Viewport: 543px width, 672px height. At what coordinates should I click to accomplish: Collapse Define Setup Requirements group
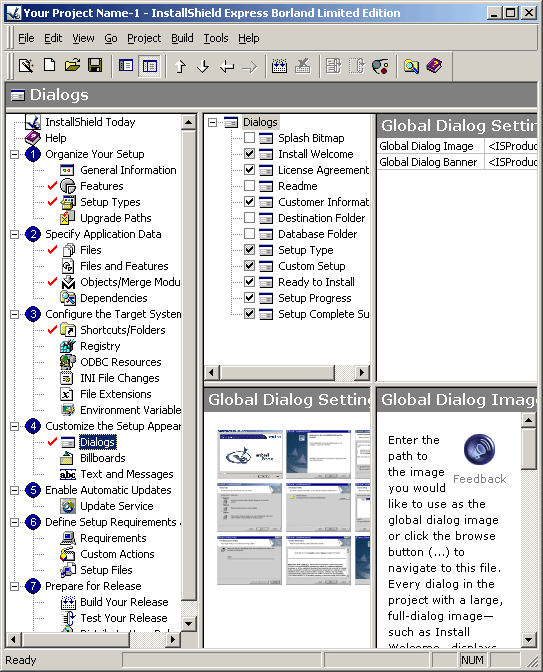click(x=15, y=522)
